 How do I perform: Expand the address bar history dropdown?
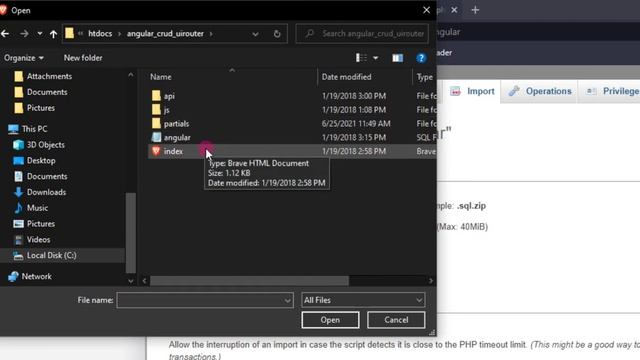(255, 34)
